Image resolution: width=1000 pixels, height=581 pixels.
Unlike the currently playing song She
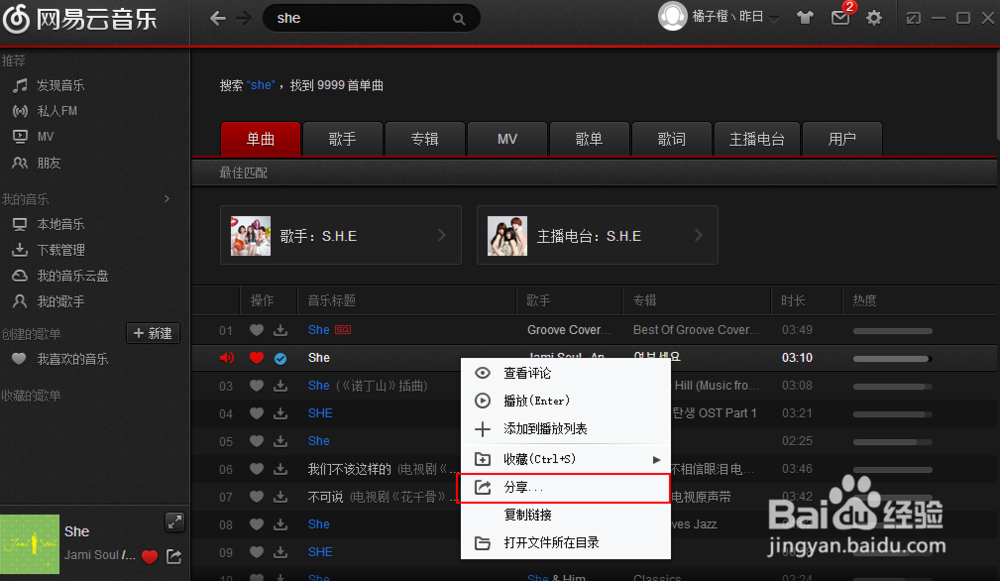tap(256, 357)
